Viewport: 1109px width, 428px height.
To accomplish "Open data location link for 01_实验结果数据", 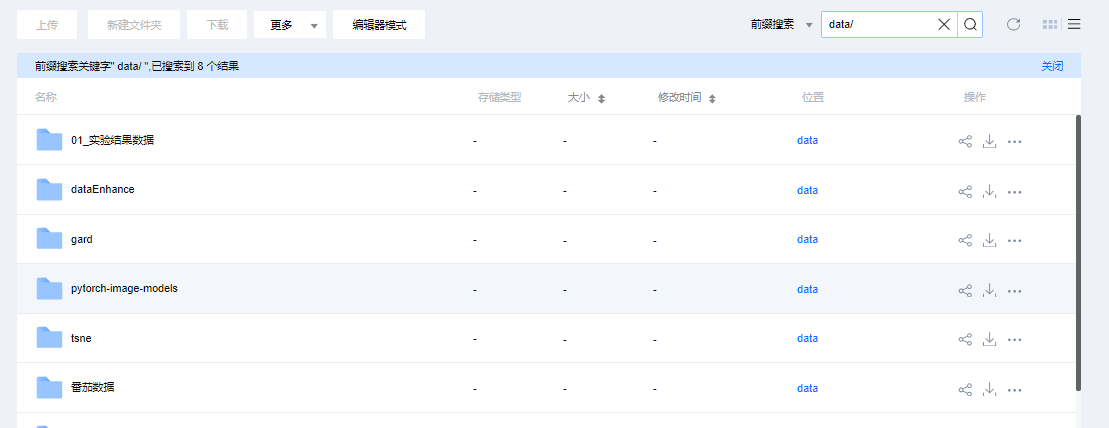I will [x=807, y=140].
